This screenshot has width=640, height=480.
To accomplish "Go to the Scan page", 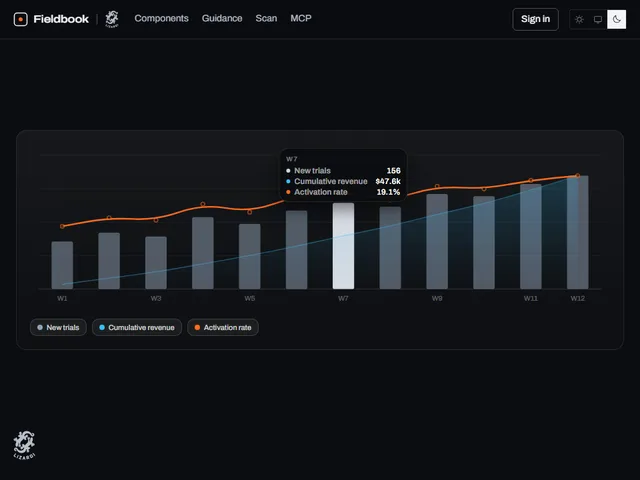I will coord(266,18).
